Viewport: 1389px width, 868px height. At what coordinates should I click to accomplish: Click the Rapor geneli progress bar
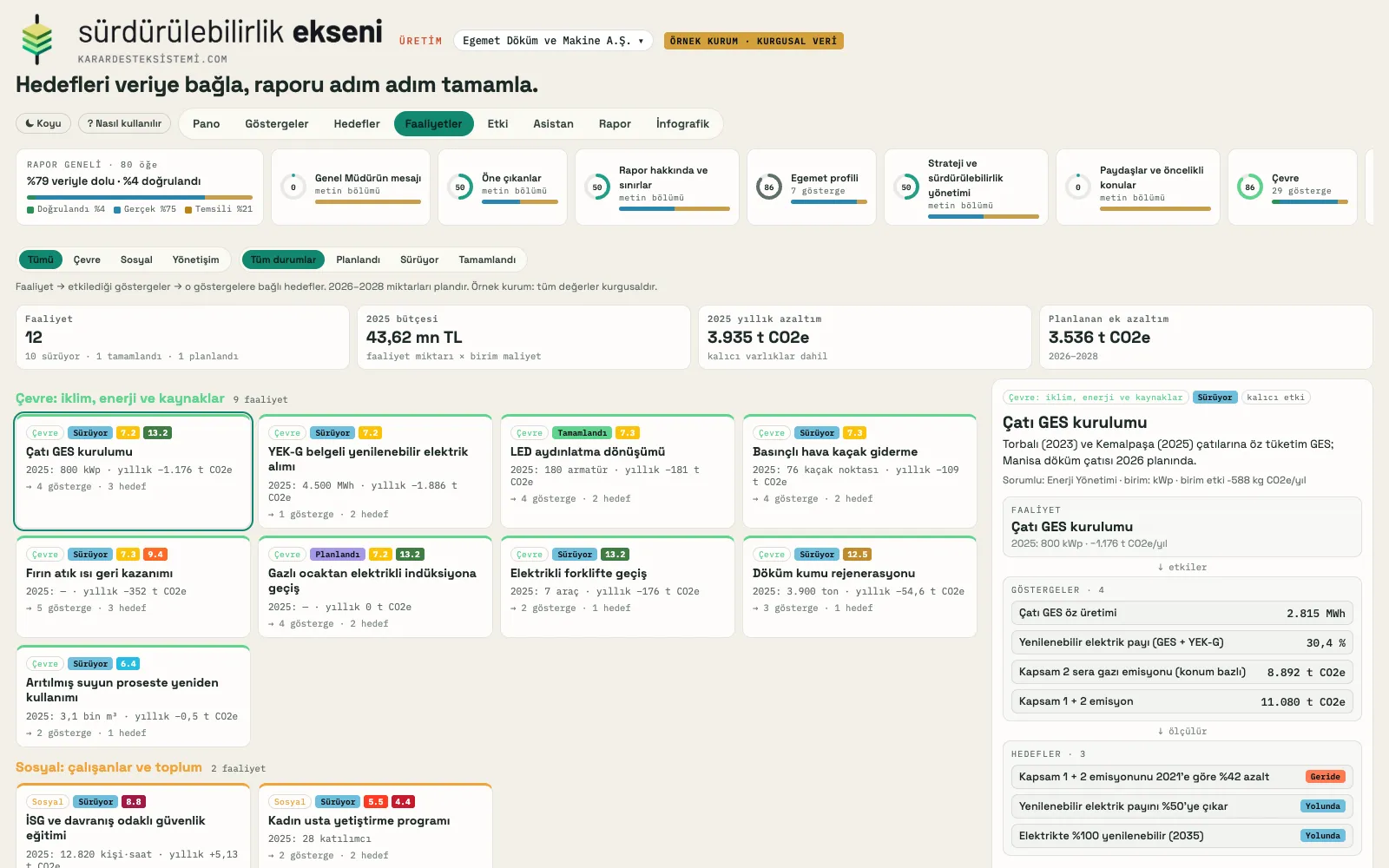pyautogui.click(x=140, y=198)
